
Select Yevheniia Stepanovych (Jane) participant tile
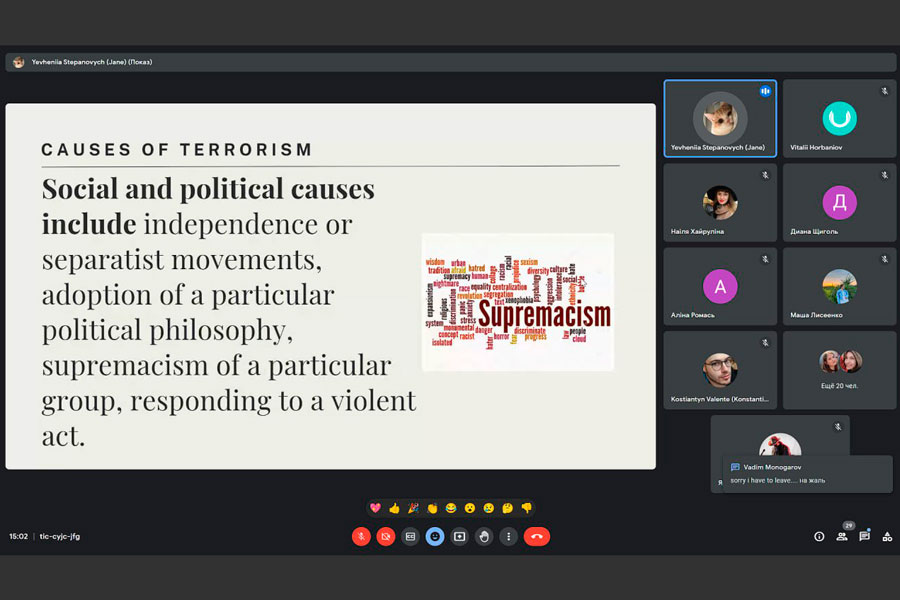[720, 118]
